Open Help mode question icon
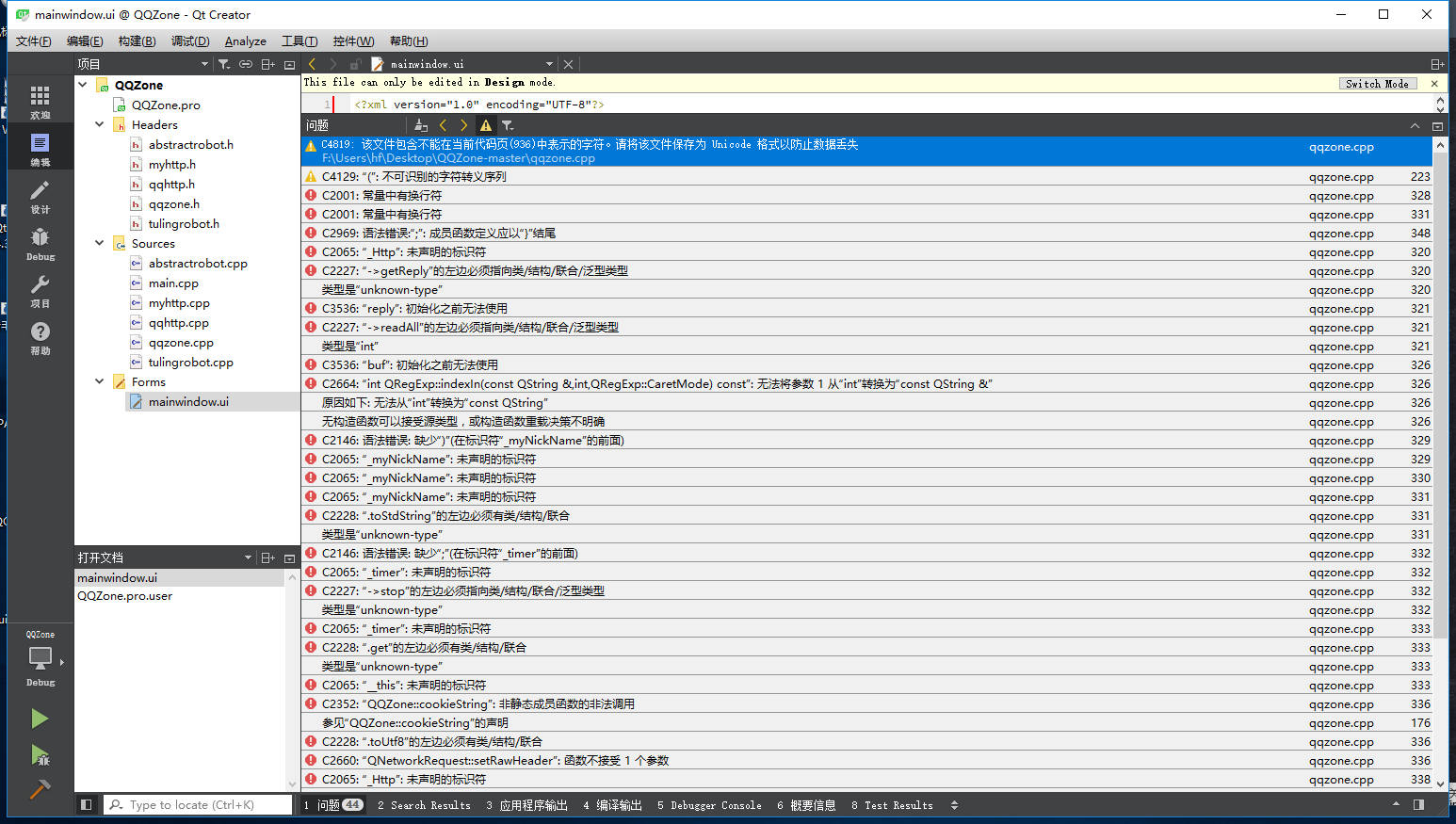The image size is (1456, 824). click(x=40, y=337)
